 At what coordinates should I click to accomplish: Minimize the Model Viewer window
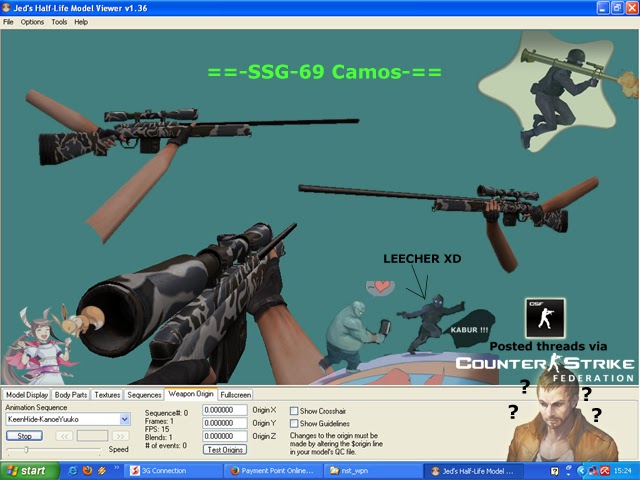click(603, 8)
